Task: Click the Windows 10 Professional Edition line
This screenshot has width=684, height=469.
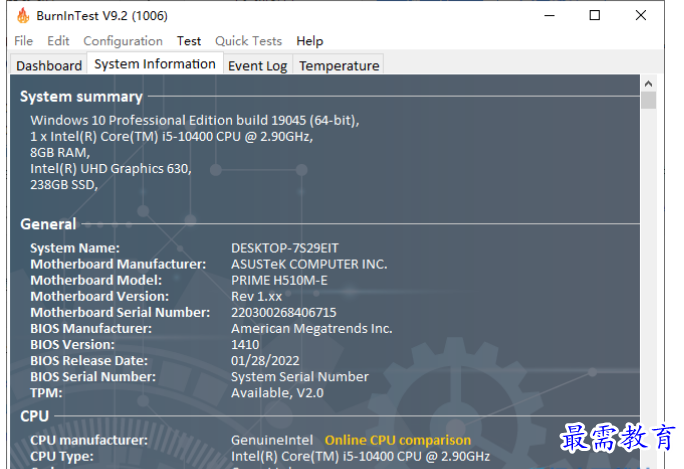Action: (195, 120)
